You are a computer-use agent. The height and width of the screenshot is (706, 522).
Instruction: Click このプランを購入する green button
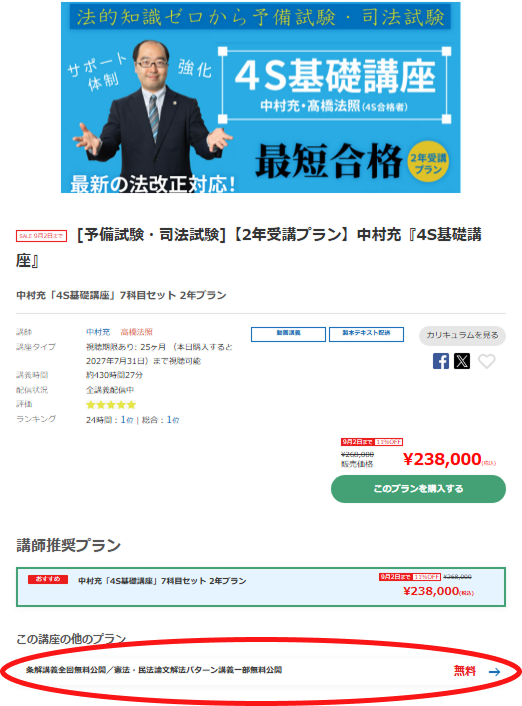tap(418, 489)
